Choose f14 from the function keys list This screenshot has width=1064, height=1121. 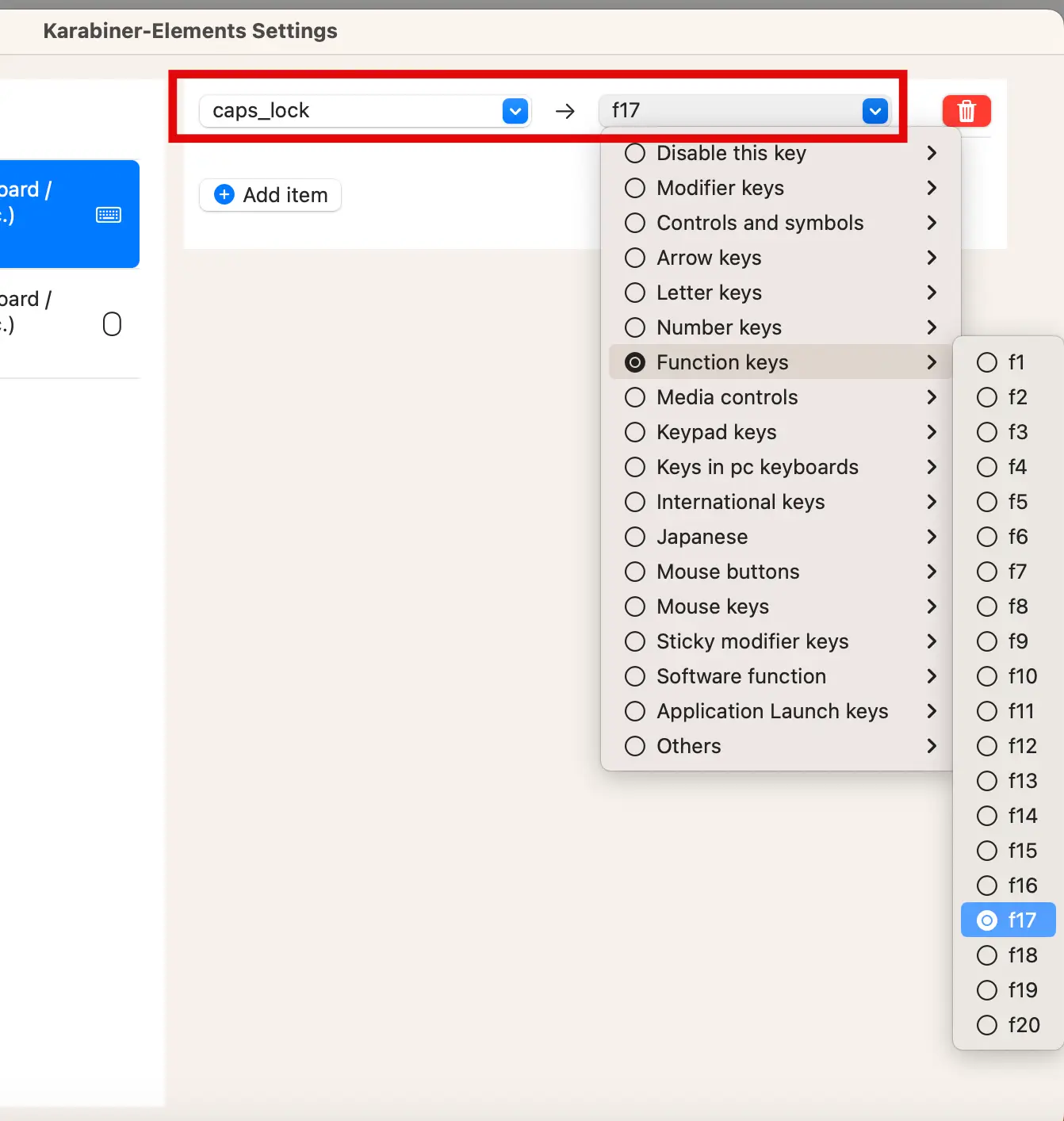[x=1008, y=816]
